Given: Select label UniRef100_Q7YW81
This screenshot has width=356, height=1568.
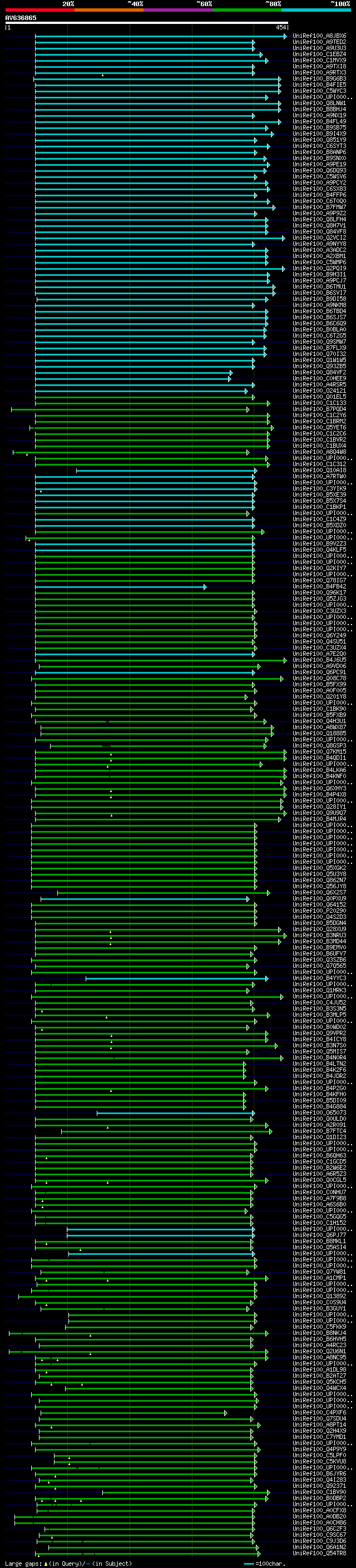Looking at the screenshot, I should [x=319, y=1272].
